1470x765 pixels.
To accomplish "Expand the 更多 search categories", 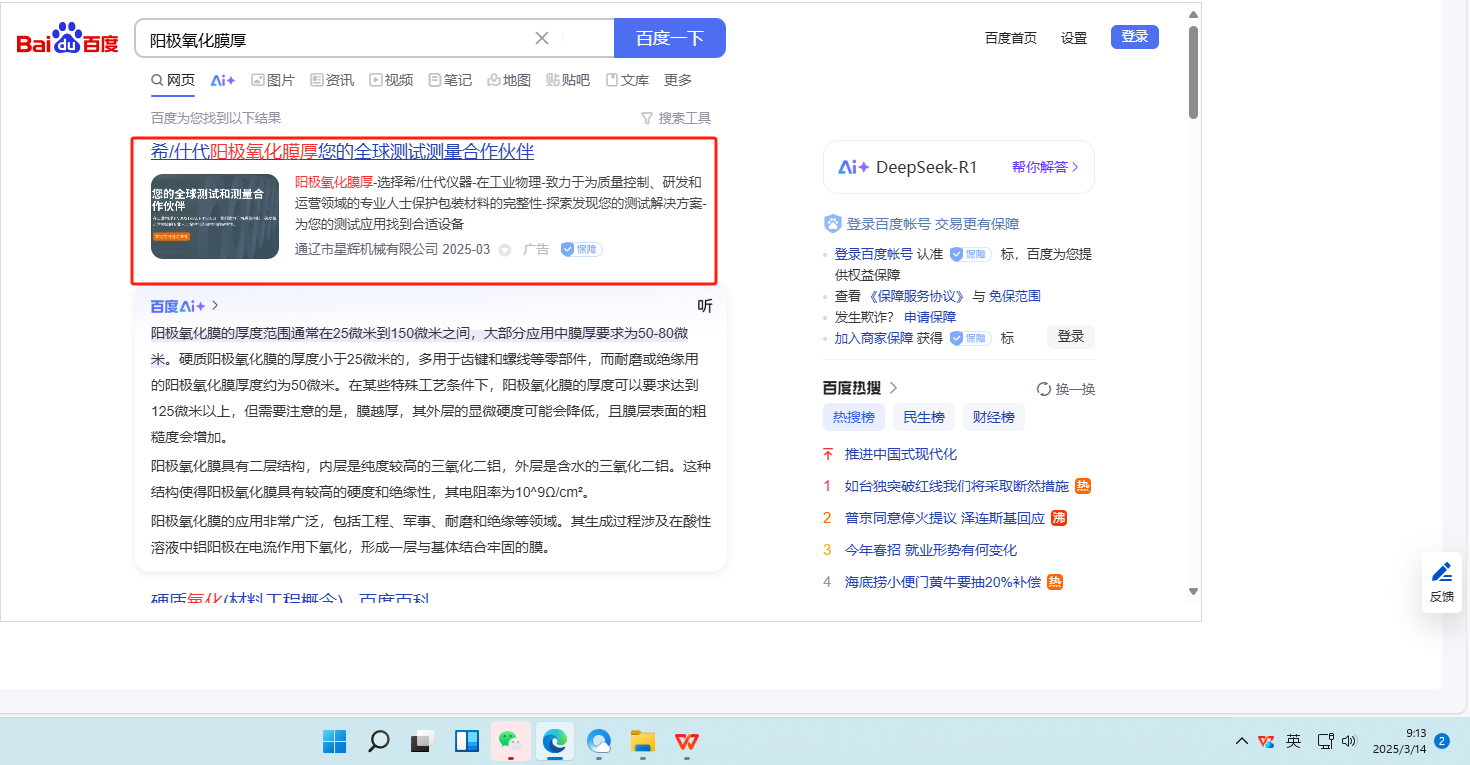I will click(x=678, y=80).
